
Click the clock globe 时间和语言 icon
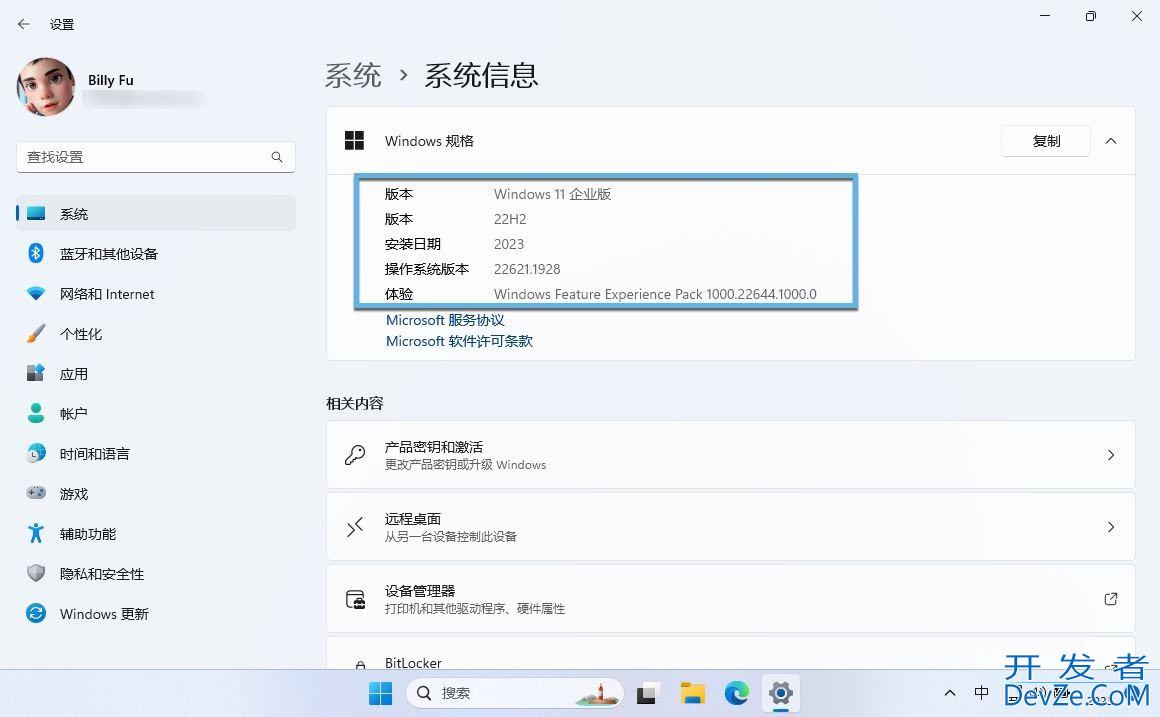pos(36,453)
